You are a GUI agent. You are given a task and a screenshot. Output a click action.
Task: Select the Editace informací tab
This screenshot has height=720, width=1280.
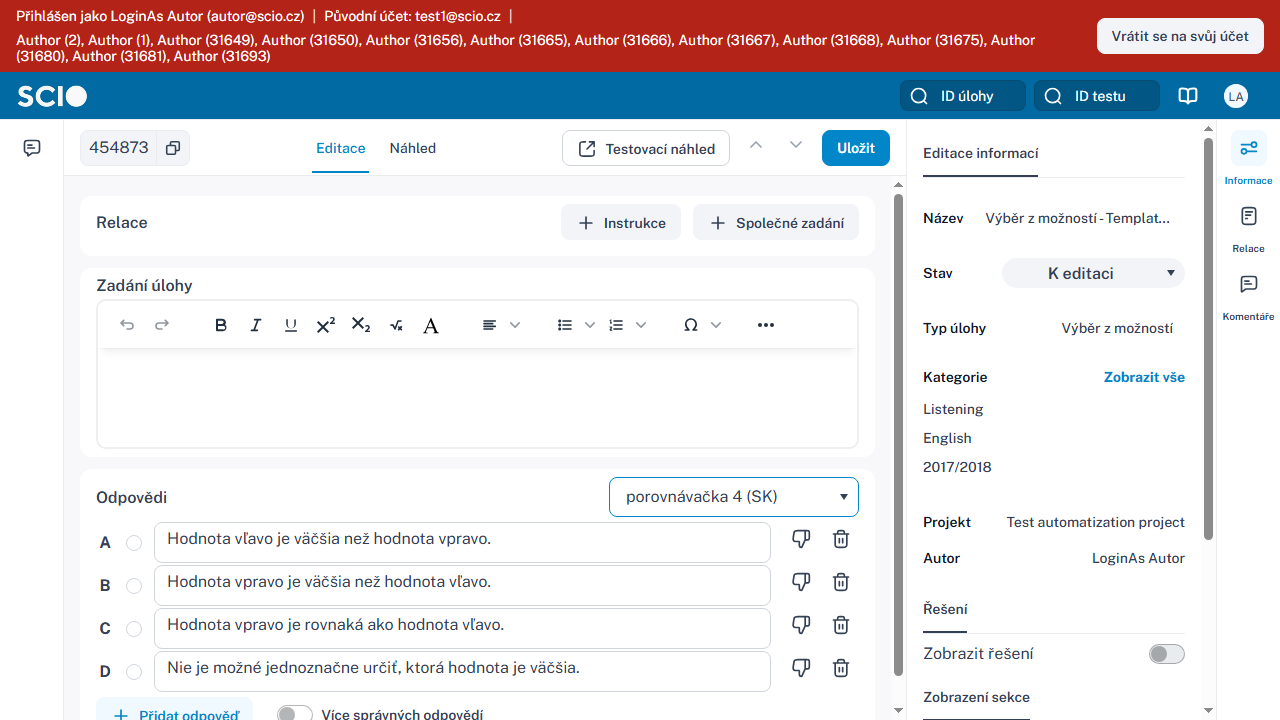click(x=981, y=153)
